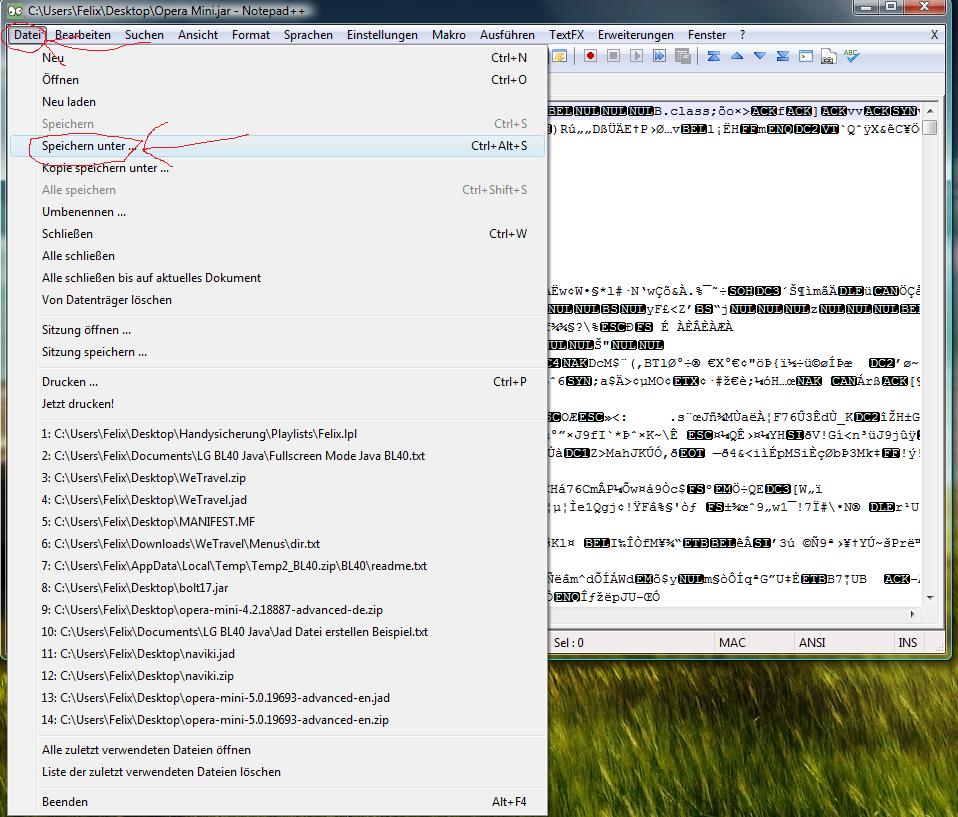Click the editor vertical scrollbar down arrow

coord(930,597)
